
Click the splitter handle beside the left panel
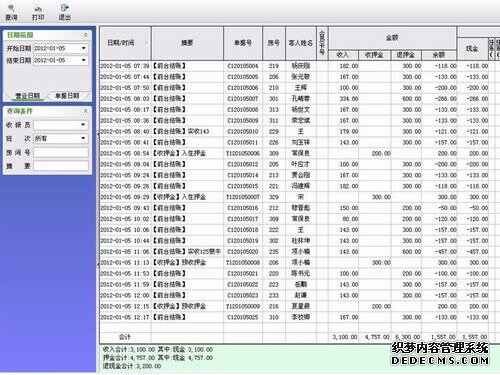tap(98, 199)
